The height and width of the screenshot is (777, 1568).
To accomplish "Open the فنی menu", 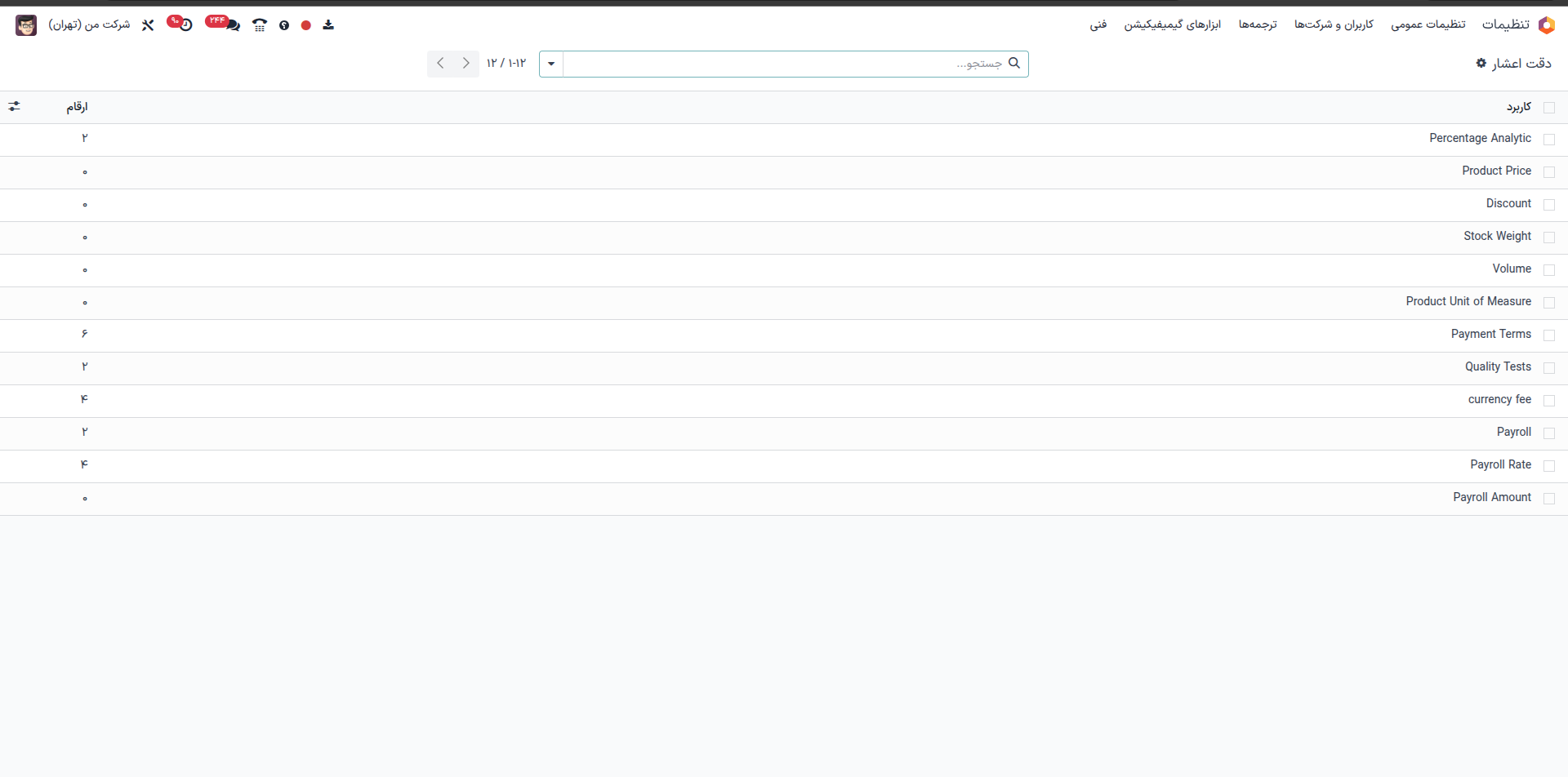I will [1098, 25].
